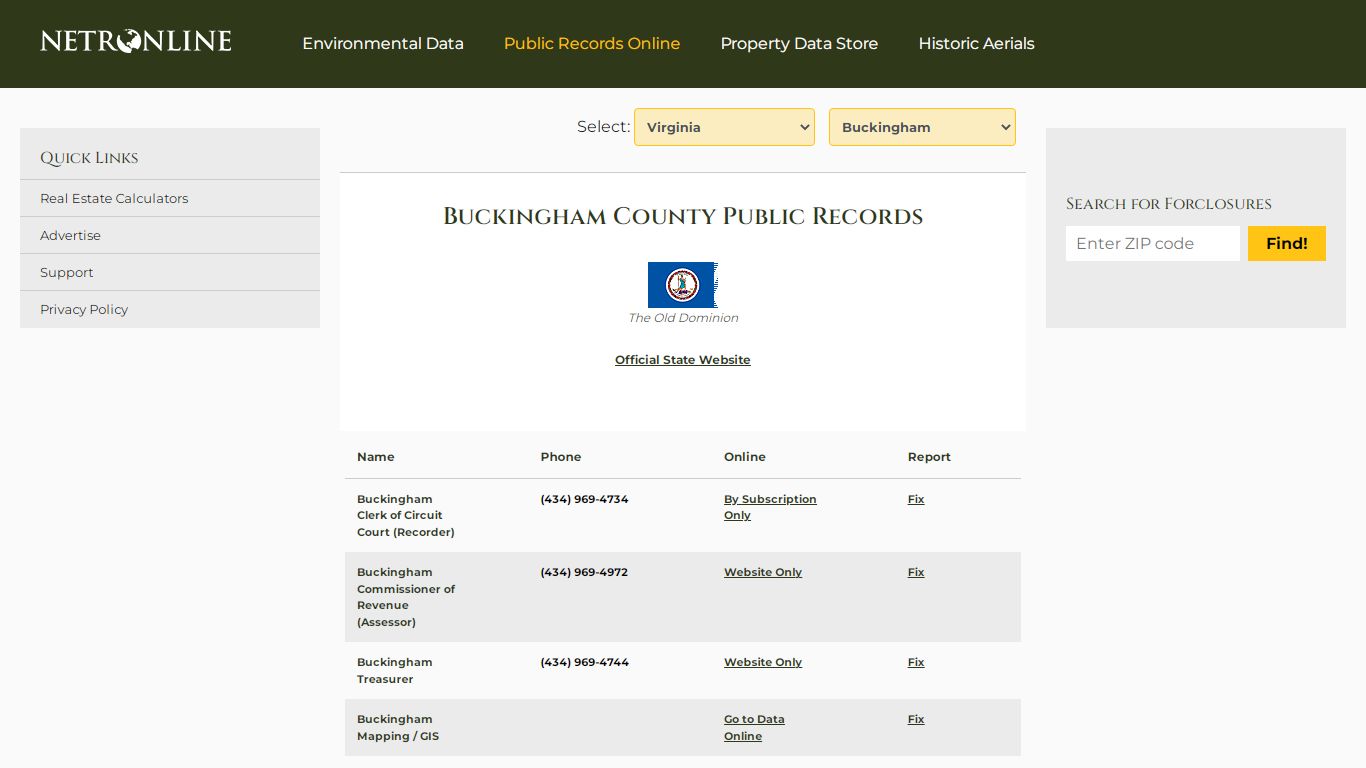
Task: Open the Privacy Policy link
Action: click(x=84, y=309)
